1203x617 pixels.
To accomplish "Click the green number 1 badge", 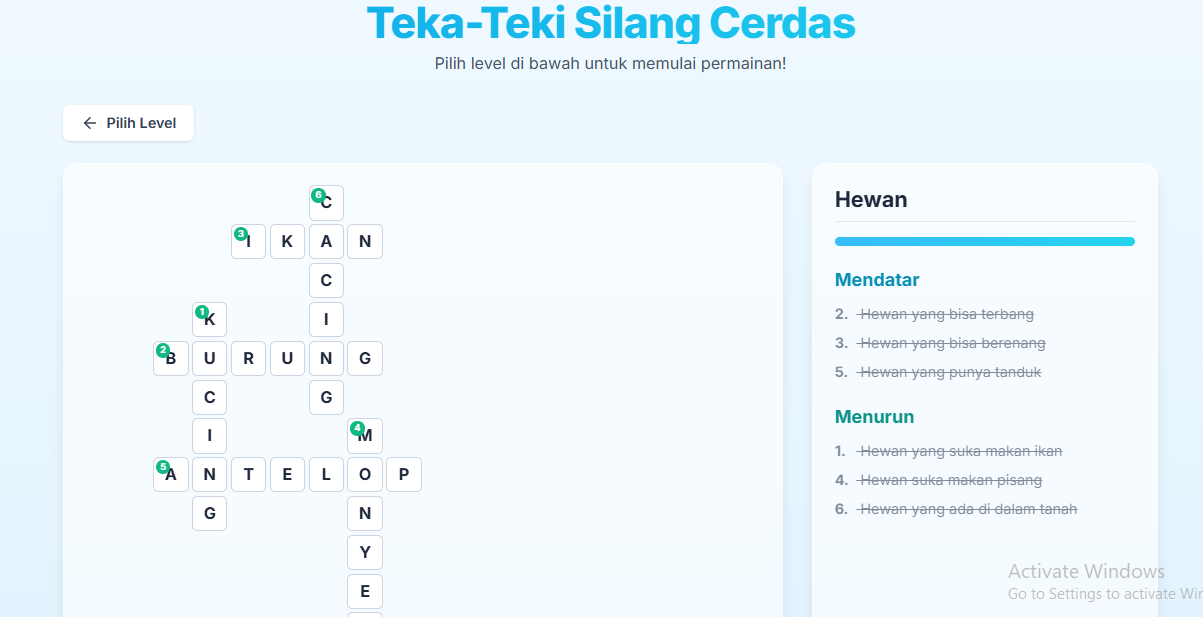I will [201, 312].
